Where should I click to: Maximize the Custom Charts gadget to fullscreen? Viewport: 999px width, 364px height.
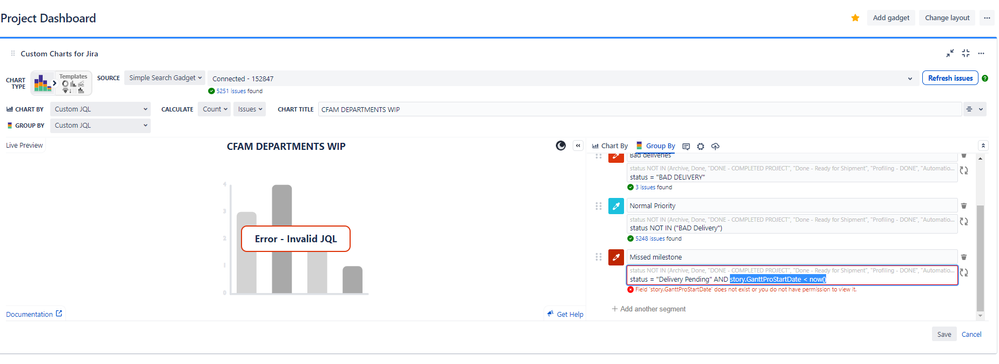[x=966, y=54]
